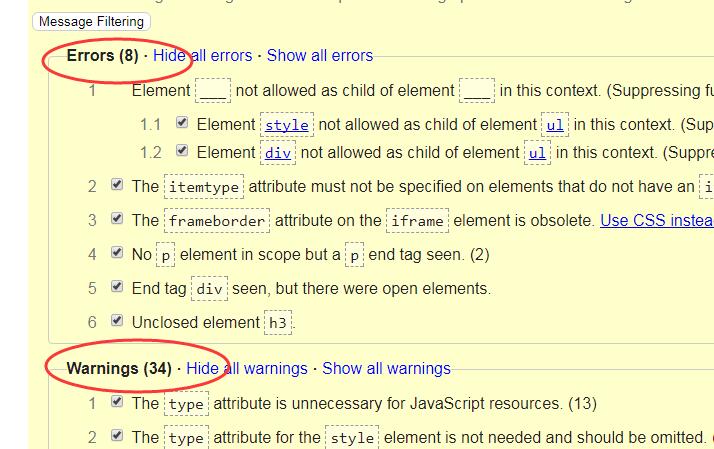Open the 'ul' element link in error 1.1
This screenshot has width=714, height=449.
(x=555, y=125)
